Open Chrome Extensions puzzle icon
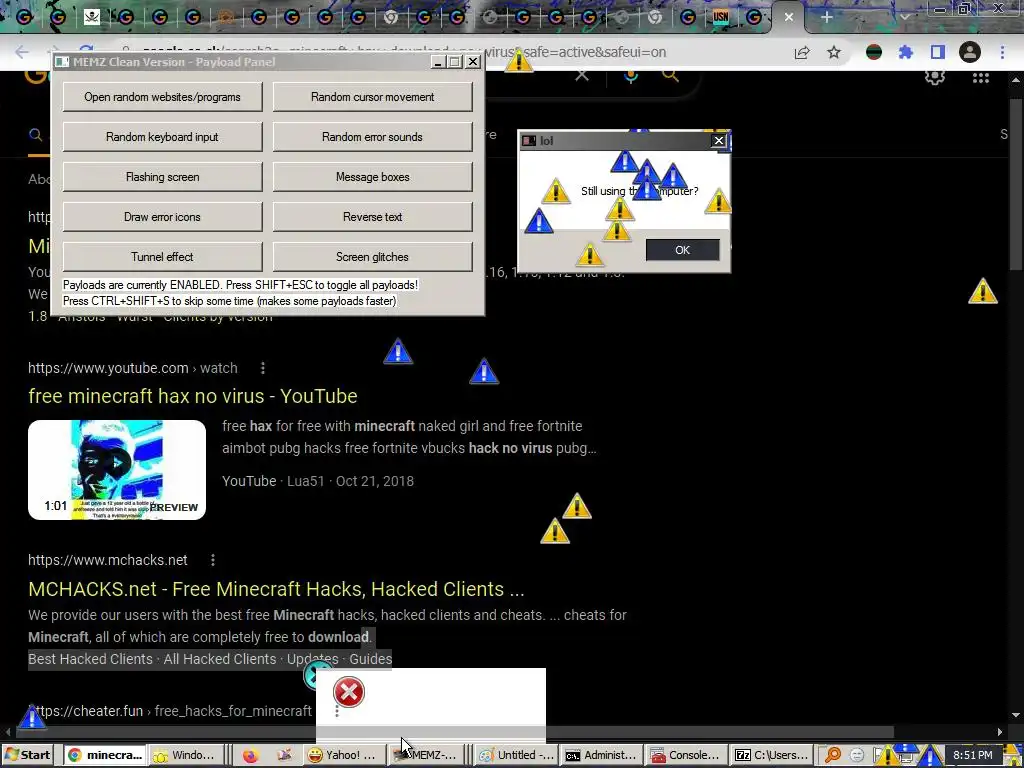1024x768 pixels. (906, 52)
